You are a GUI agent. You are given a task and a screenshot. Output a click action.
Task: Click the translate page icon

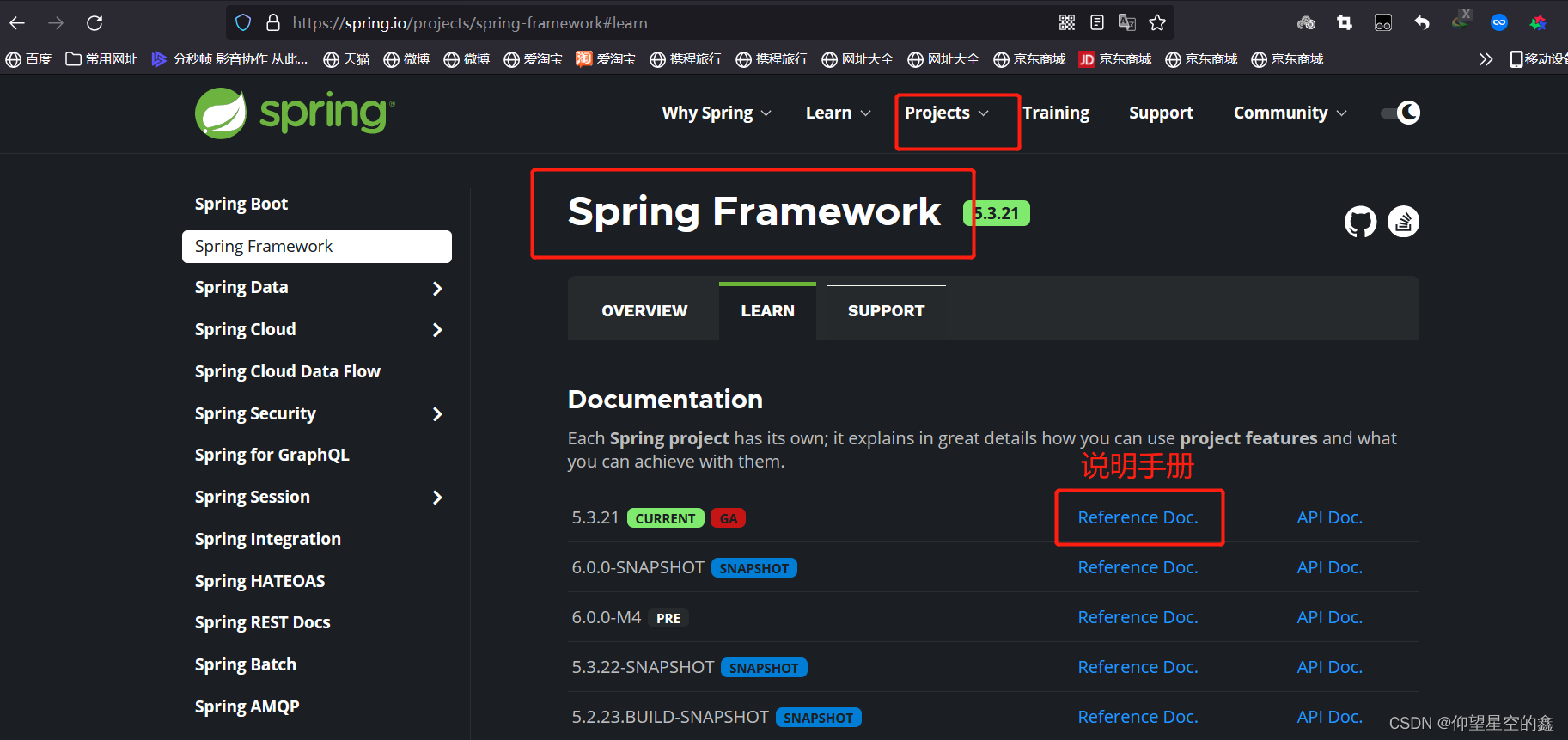coord(1127,22)
